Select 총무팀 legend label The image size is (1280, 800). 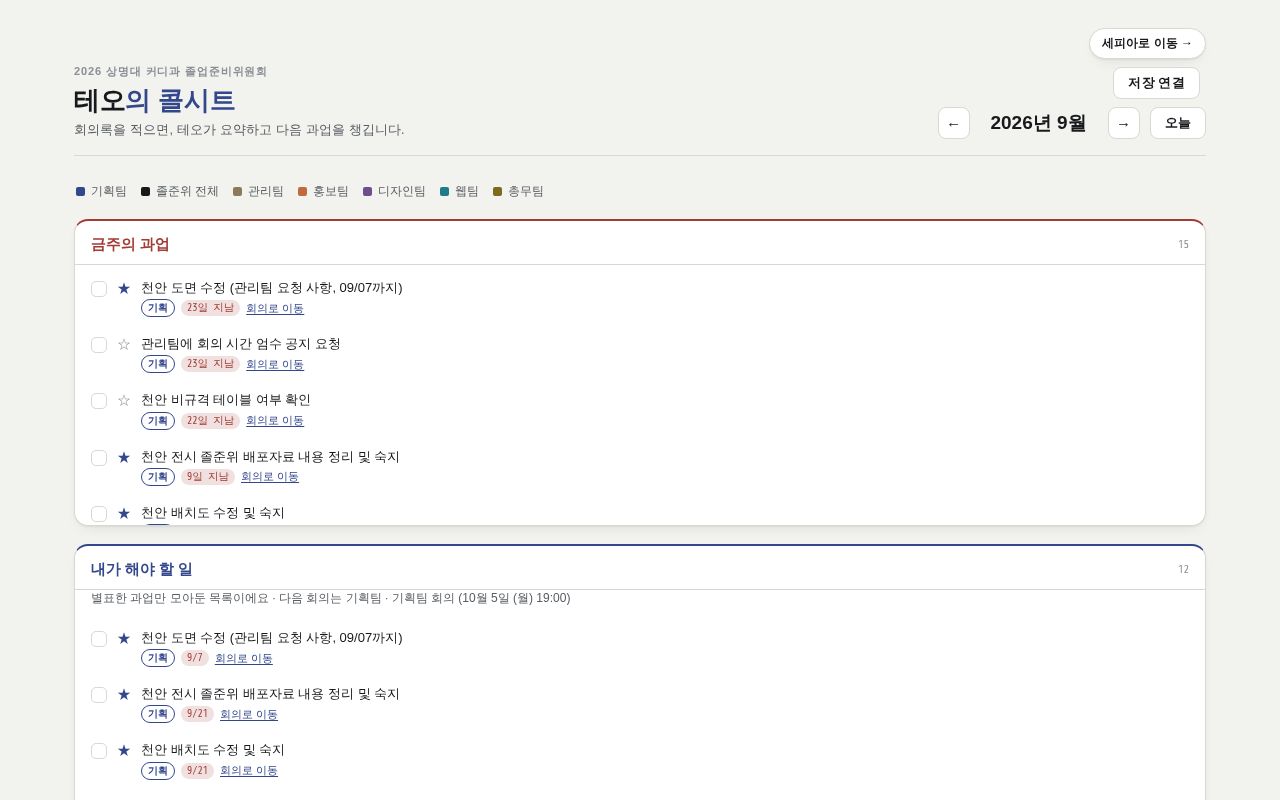[526, 191]
